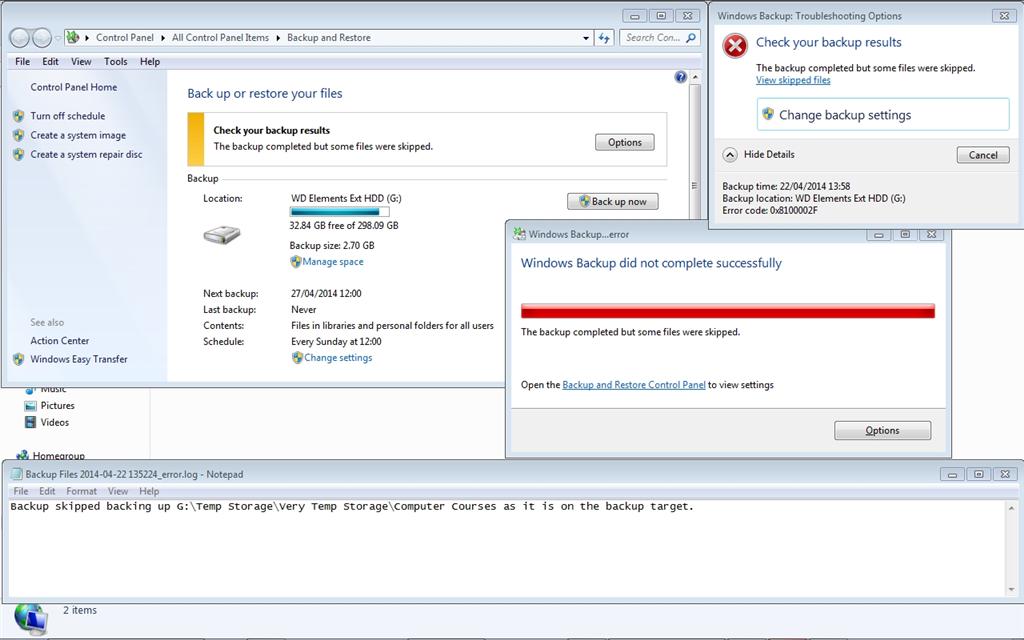Click the back navigation arrow

[17, 38]
